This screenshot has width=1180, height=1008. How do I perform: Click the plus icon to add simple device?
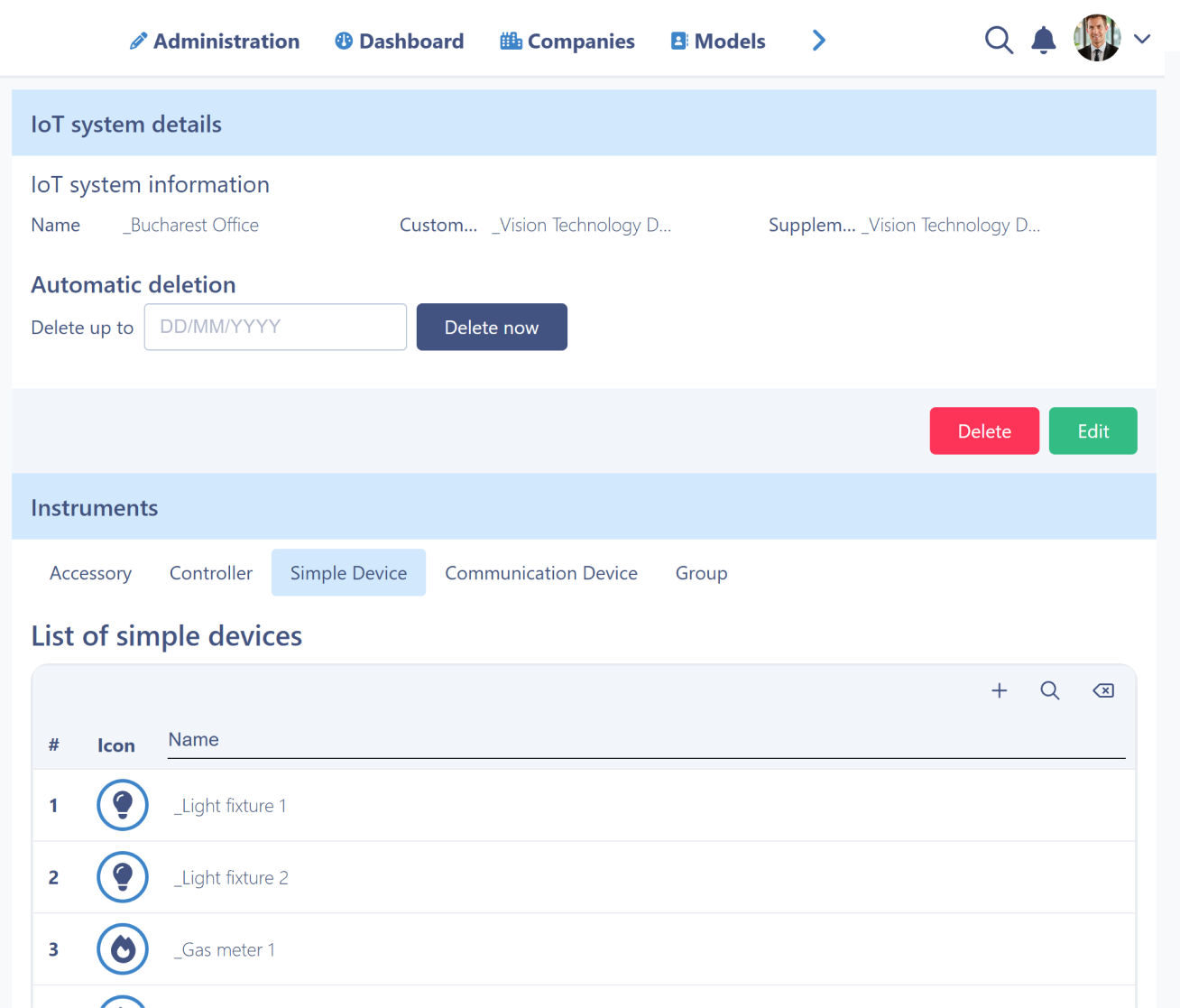[1000, 691]
